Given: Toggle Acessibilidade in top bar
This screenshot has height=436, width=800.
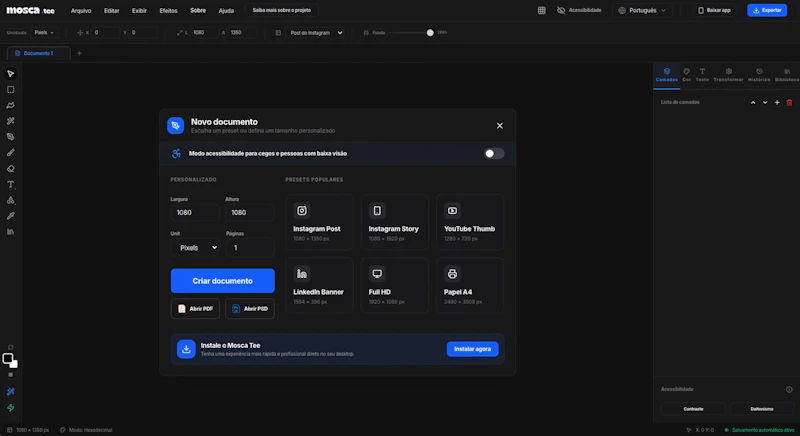Looking at the screenshot, I should (579, 10).
